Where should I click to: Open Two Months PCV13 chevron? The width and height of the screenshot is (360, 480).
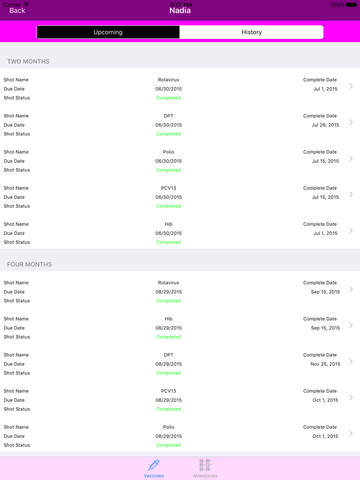click(x=351, y=194)
